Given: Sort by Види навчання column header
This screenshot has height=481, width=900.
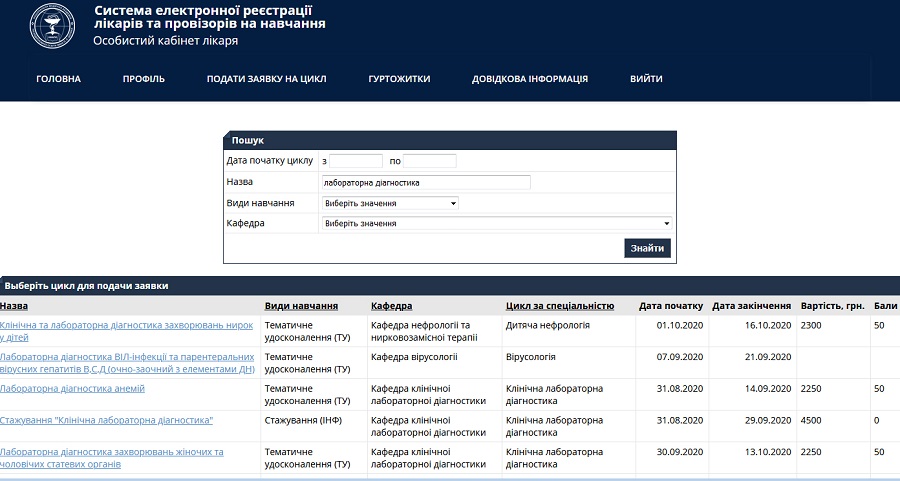Looking at the screenshot, I should (301, 306).
